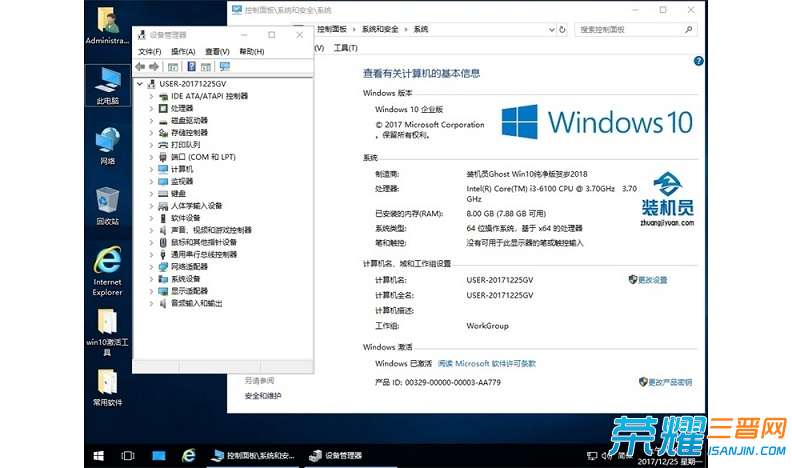Screen dimensions: 792x468
Task: Collapse the USER-20171225GV root node
Action: tap(140, 84)
